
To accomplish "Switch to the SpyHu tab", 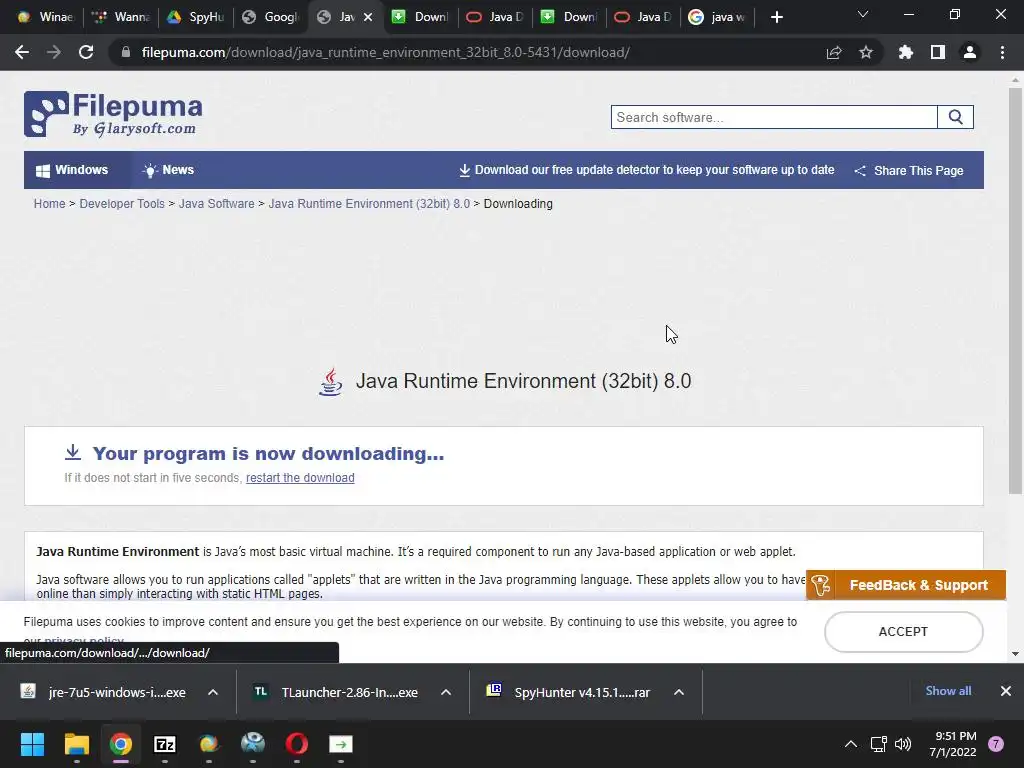I will [x=195, y=17].
